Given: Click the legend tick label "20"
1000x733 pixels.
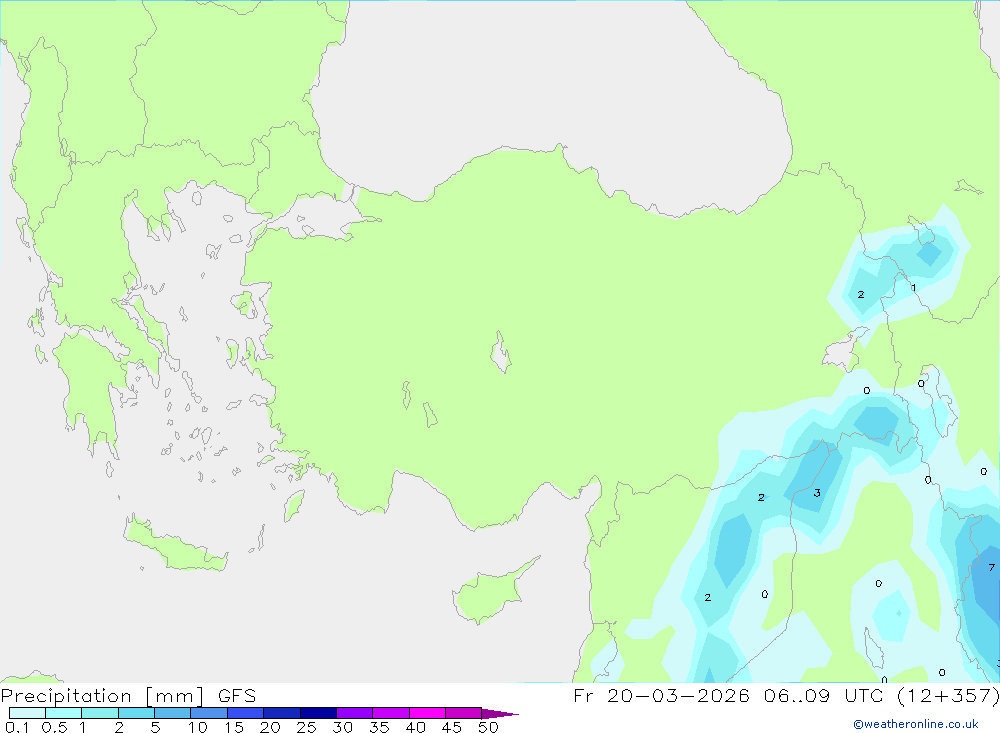Looking at the screenshot, I should pyautogui.click(x=270, y=727).
